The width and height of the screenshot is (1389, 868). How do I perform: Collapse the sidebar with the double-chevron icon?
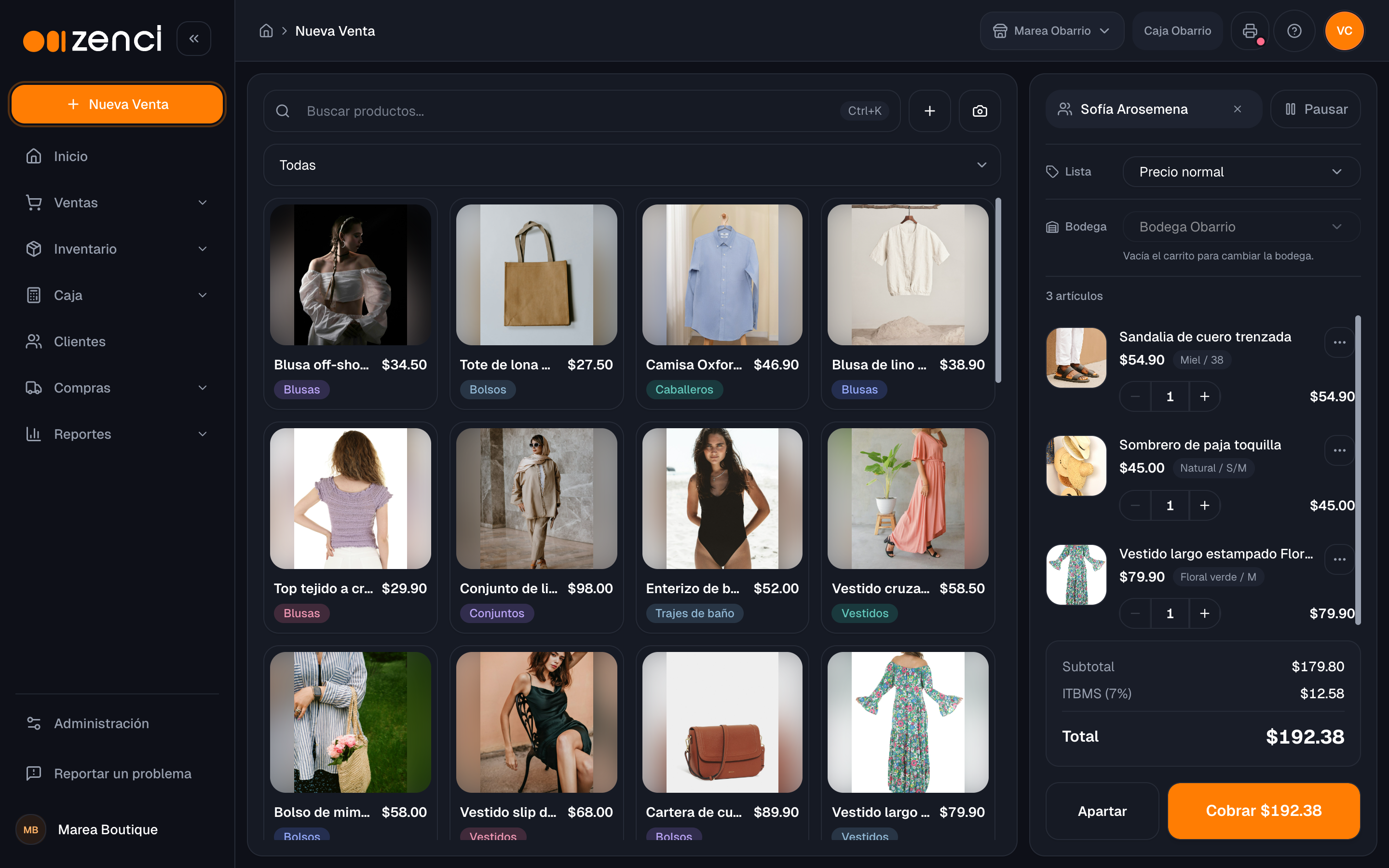[193, 39]
